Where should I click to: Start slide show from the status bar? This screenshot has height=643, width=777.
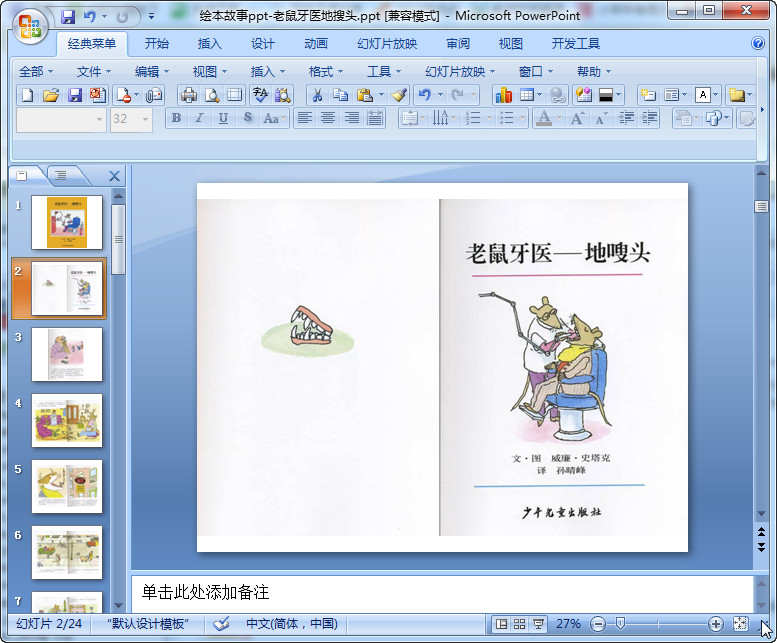point(538,624)
